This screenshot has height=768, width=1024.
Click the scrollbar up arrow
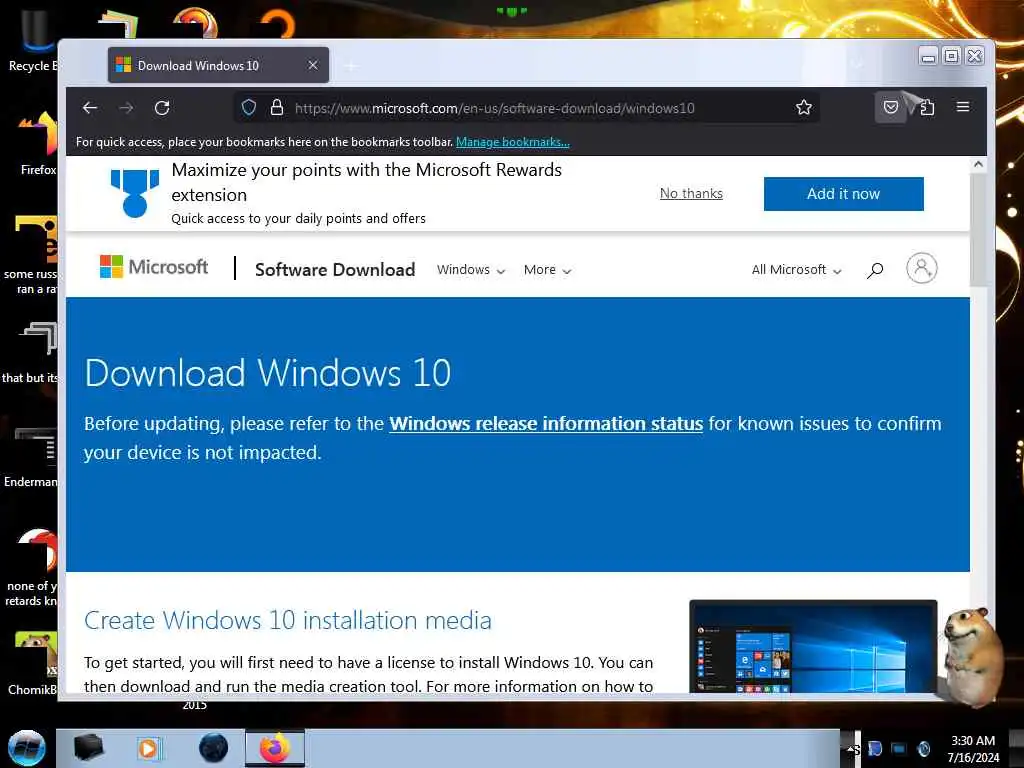point(978,165)
